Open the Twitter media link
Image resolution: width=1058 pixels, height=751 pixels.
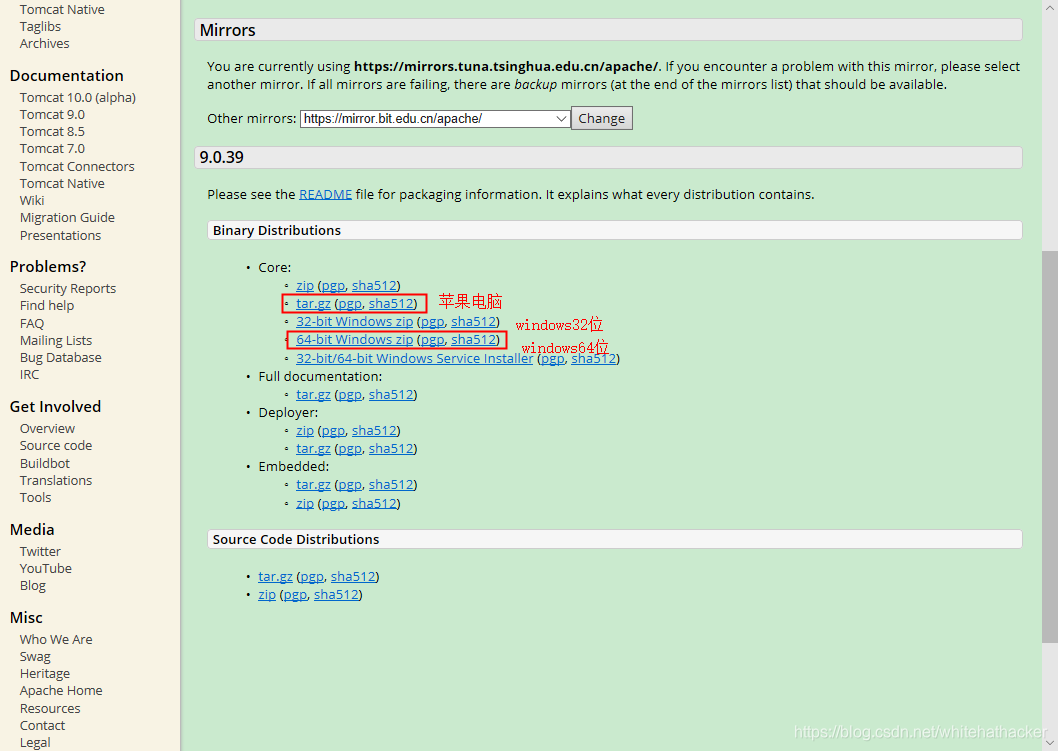(x=40, y=551)
